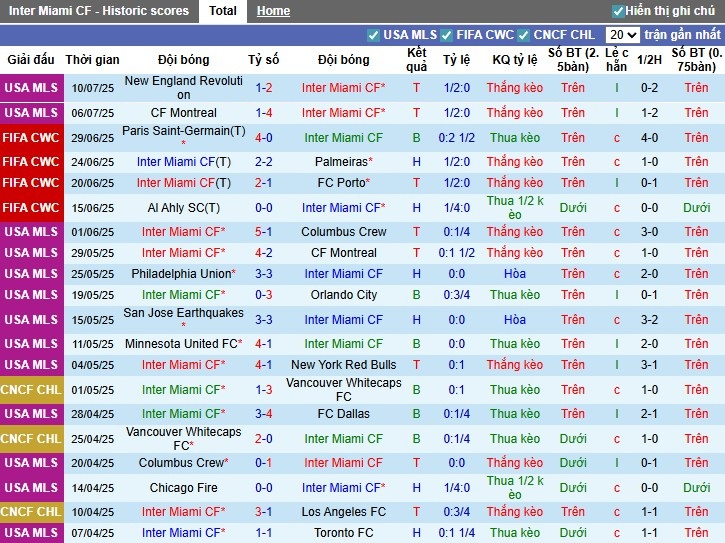Switch to the Total tab
The width and height of the screenshot is (725, 543).
pos(222,11)
